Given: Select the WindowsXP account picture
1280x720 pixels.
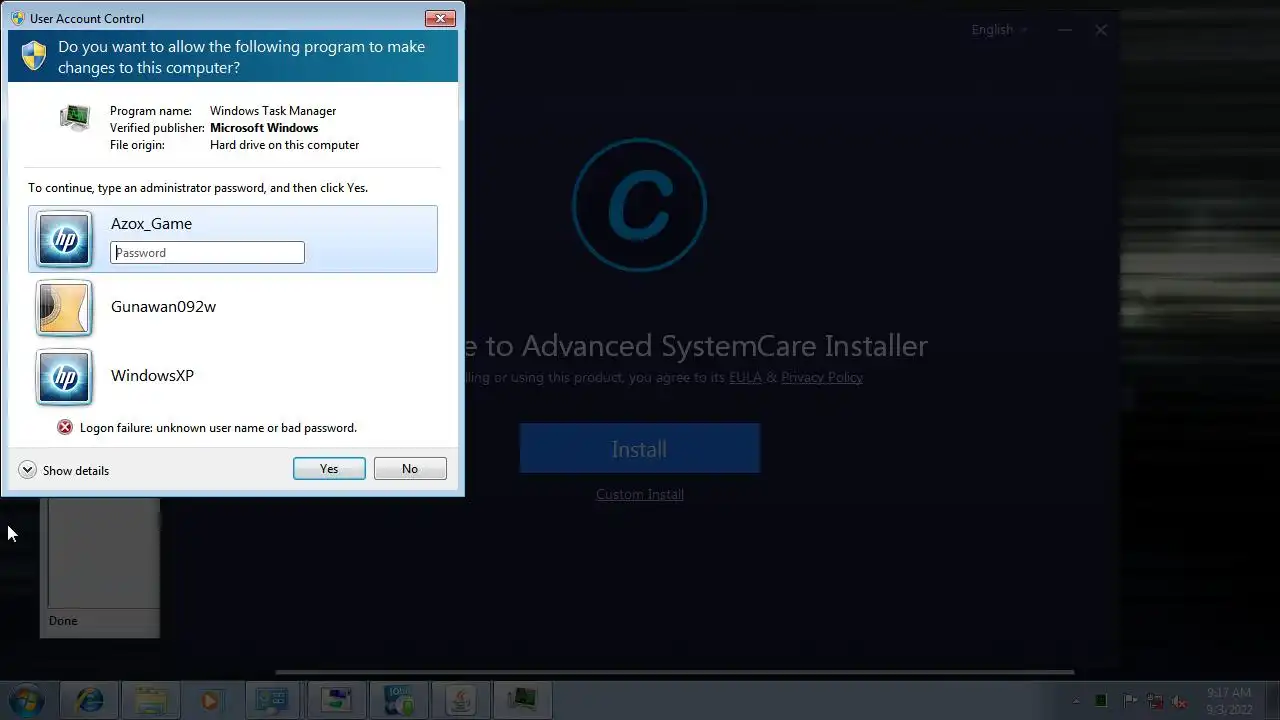Looking at the screenshot, I should point(64,377).
